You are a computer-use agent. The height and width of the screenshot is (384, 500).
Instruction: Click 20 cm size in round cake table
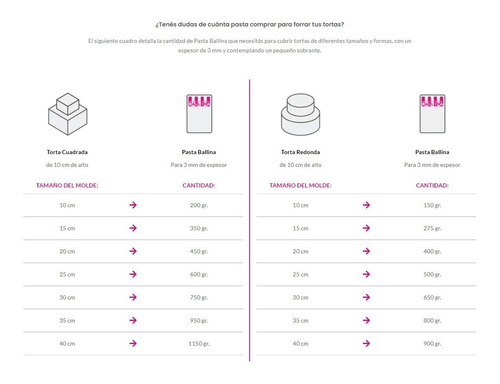pos(301,251)
